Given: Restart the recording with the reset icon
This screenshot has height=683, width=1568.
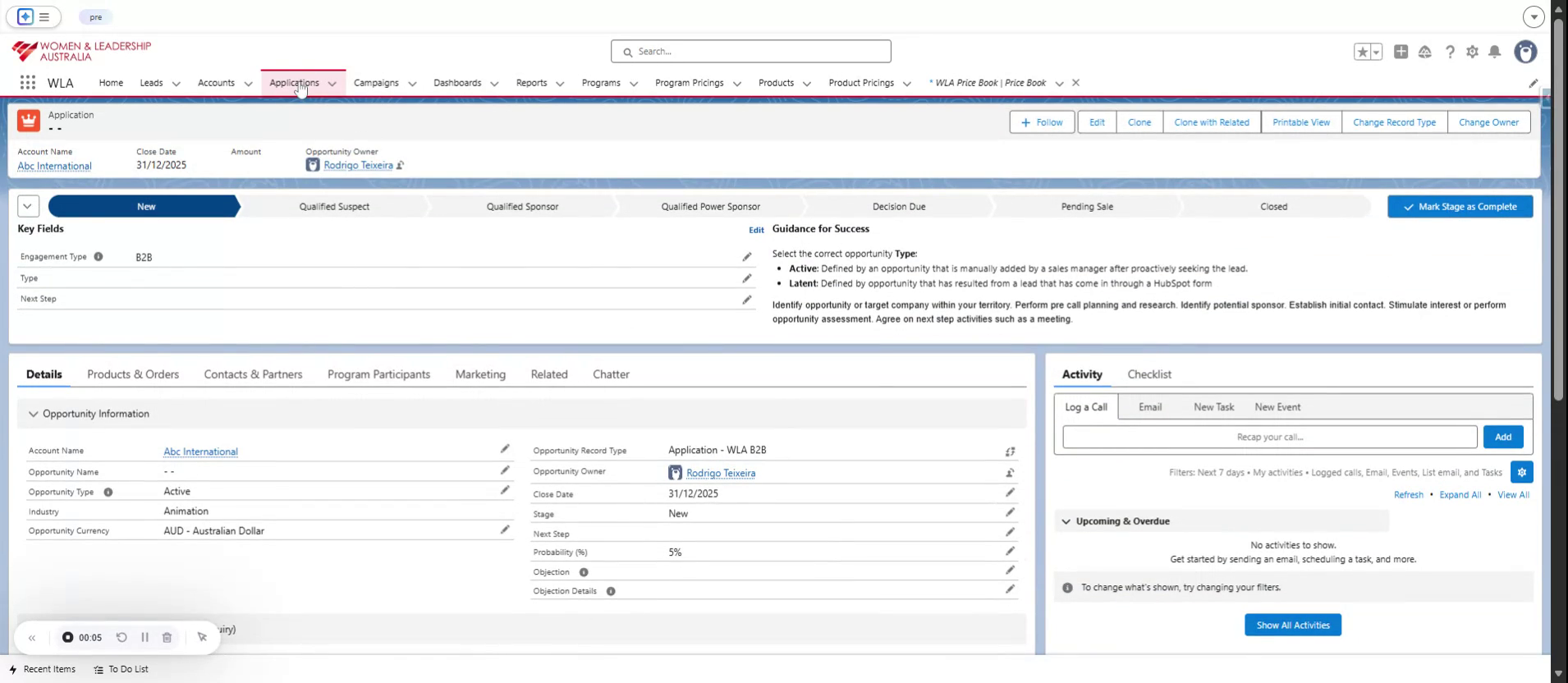Looking at the screenshot, I should click(121, 638).
